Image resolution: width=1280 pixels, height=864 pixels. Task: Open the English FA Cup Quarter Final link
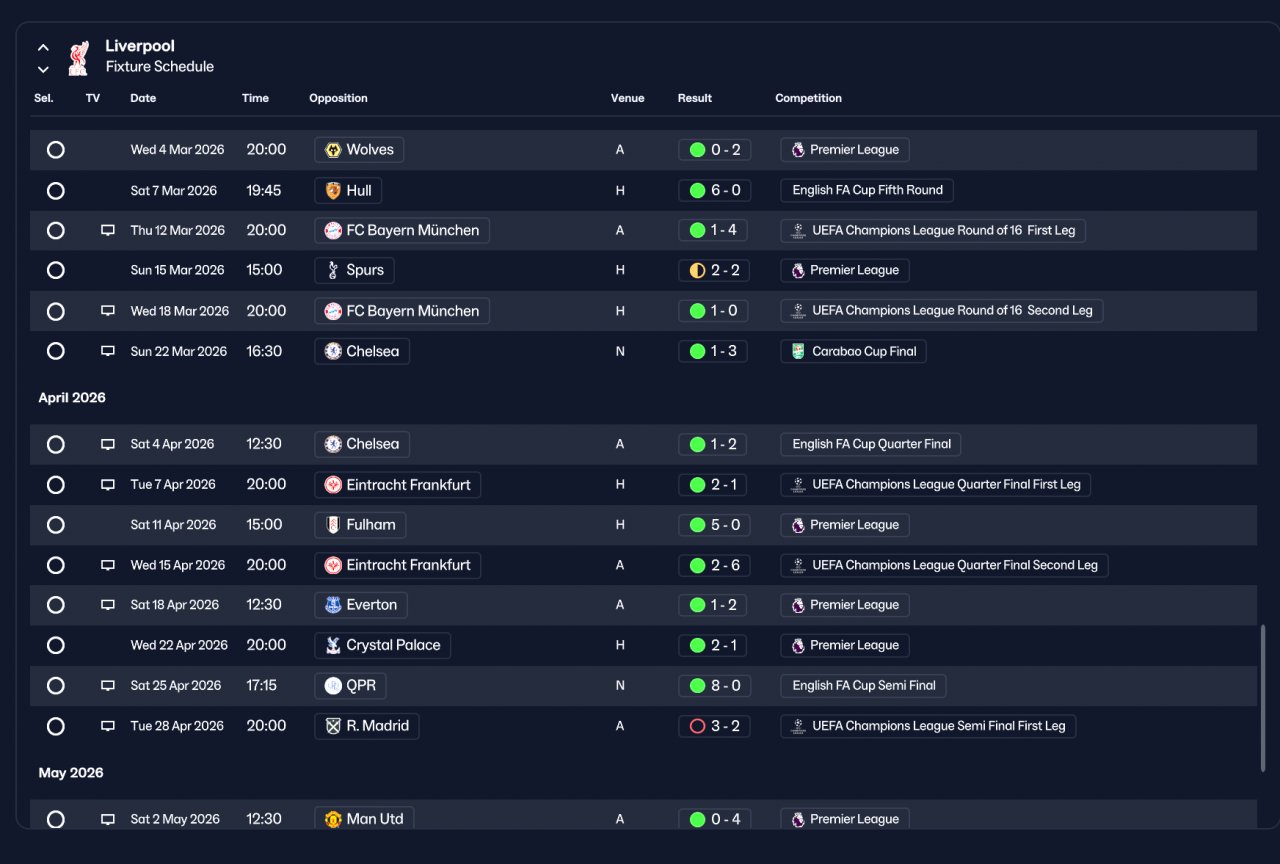pyautogui.click(x=871, y=444)
